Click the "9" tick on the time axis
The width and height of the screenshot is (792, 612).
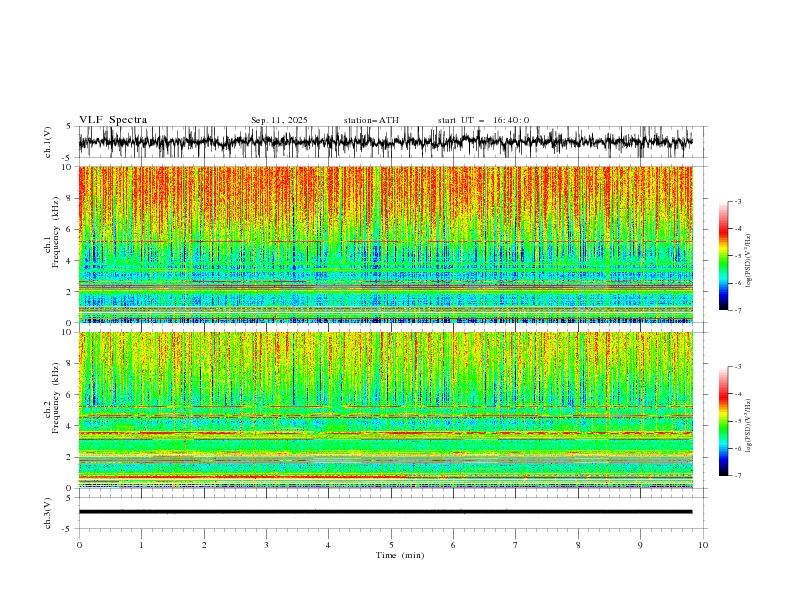(x=640, y=545)
